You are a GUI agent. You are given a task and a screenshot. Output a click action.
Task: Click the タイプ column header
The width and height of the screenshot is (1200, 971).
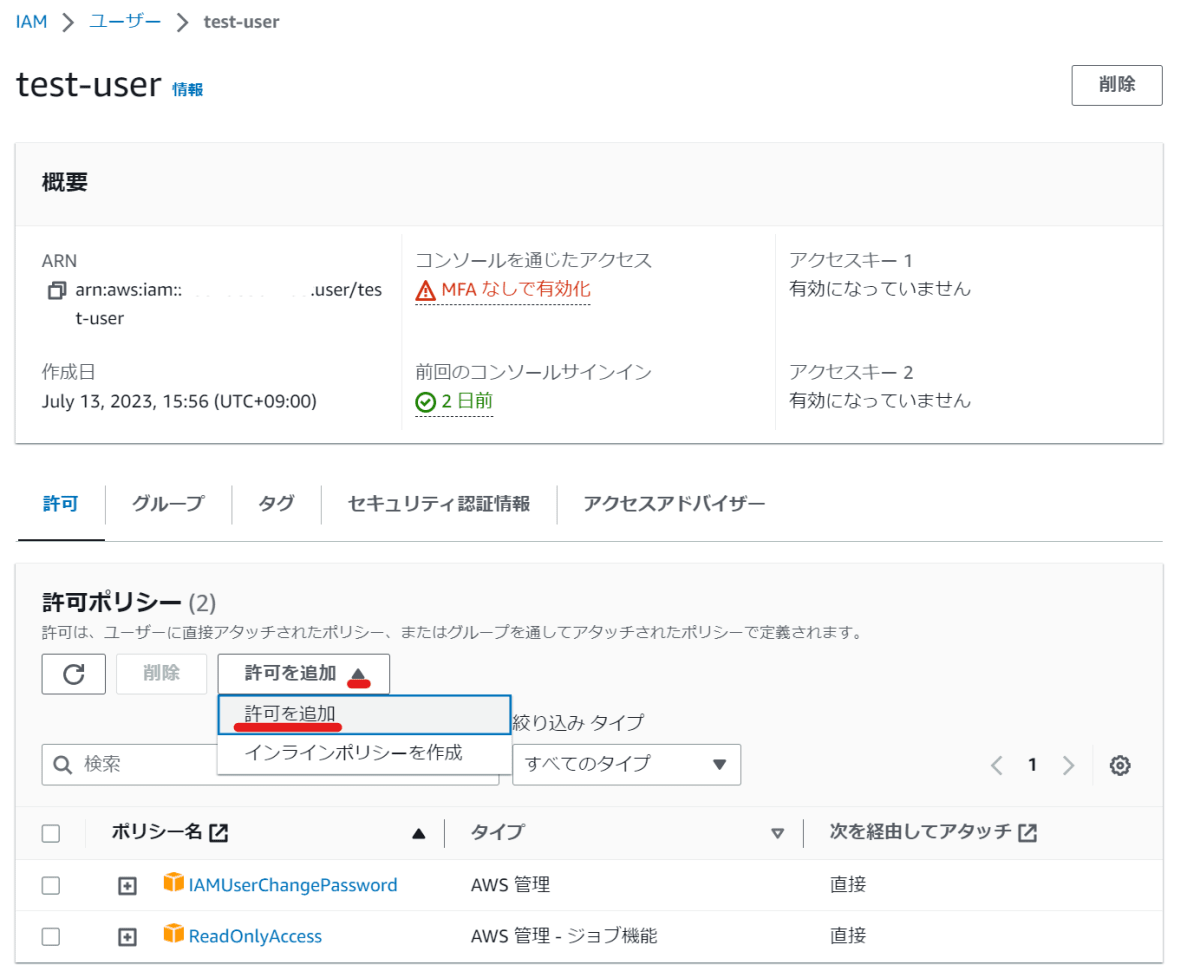pos(497,833)
